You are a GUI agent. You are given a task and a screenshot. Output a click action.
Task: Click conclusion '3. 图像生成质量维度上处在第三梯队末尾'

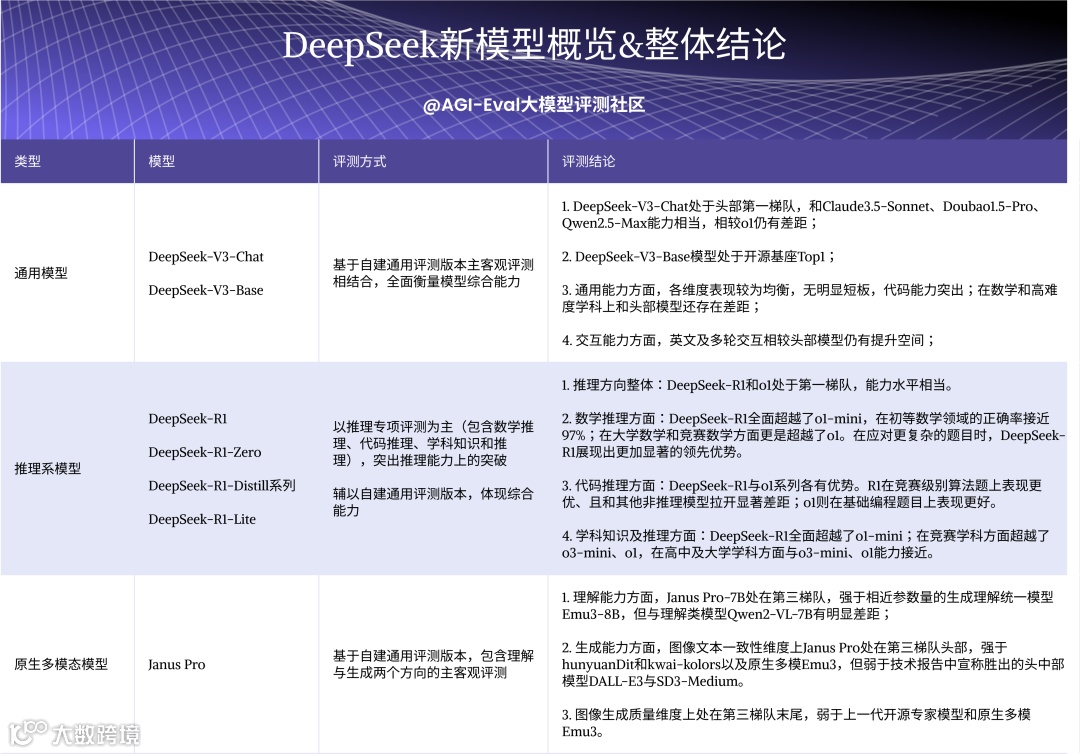pos(796,723)
